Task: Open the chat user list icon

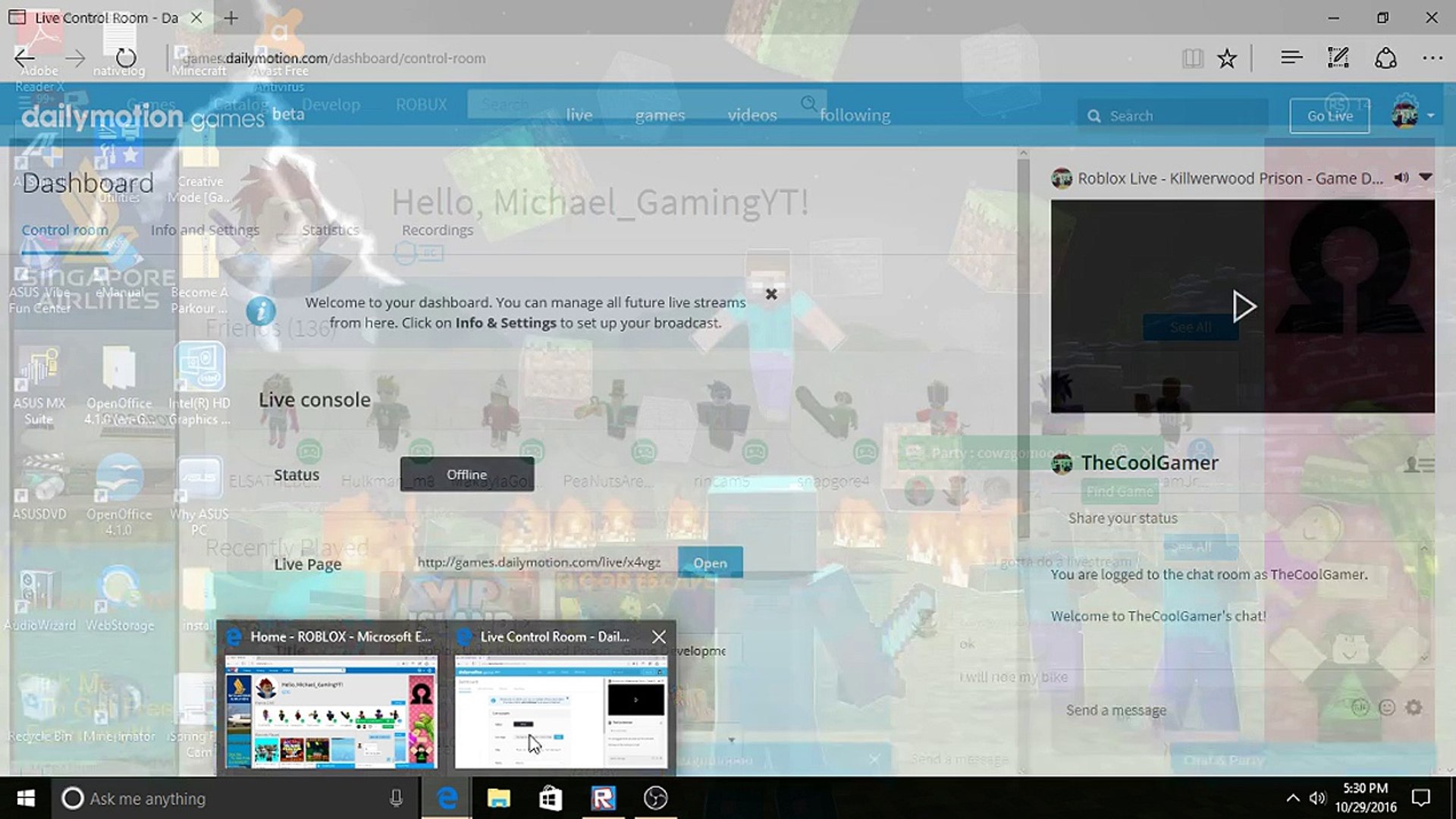Action: (1418, 464)
